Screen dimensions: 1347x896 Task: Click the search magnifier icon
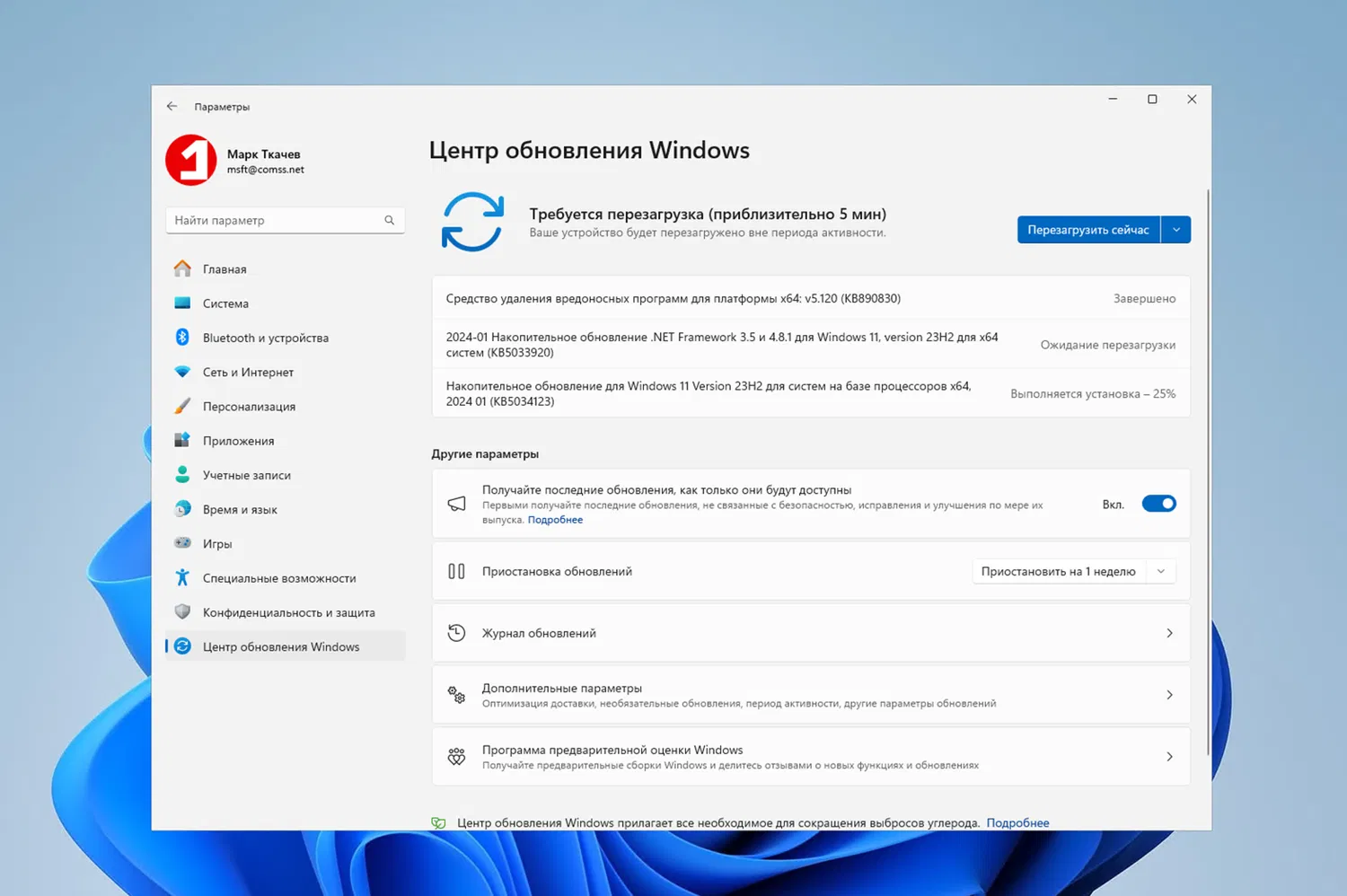tap(390, 220)
